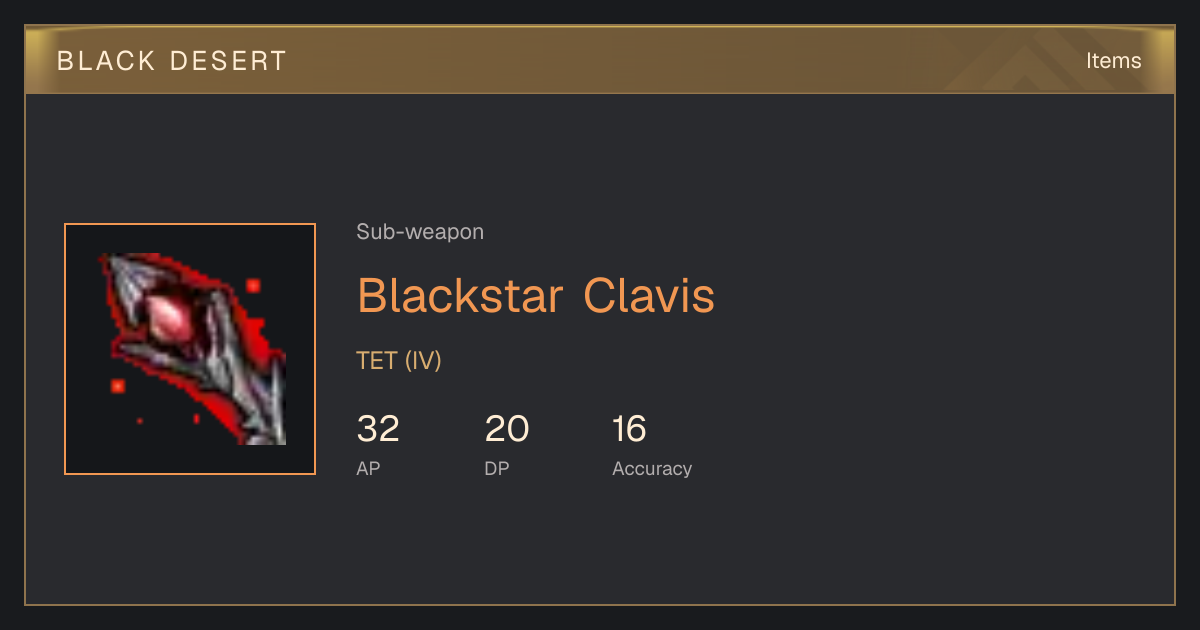The width and height of the screenshot is (1200, 630).
Task: Open the Items link in header
Action: (1113, 61)
